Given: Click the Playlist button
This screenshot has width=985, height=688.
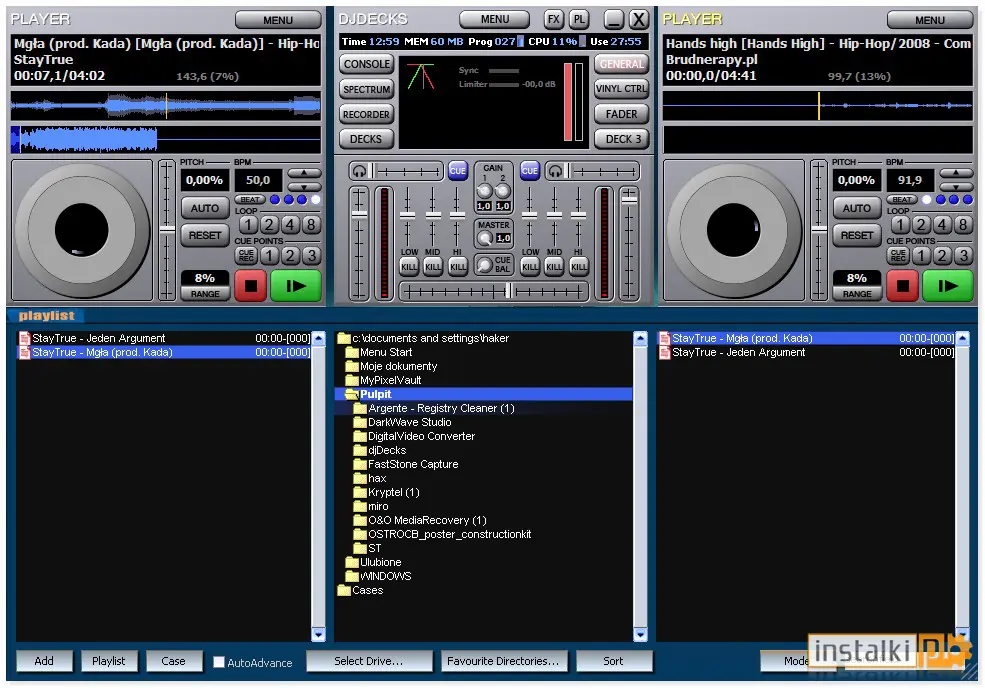Looking at the screenshot, I should [109, 661].
